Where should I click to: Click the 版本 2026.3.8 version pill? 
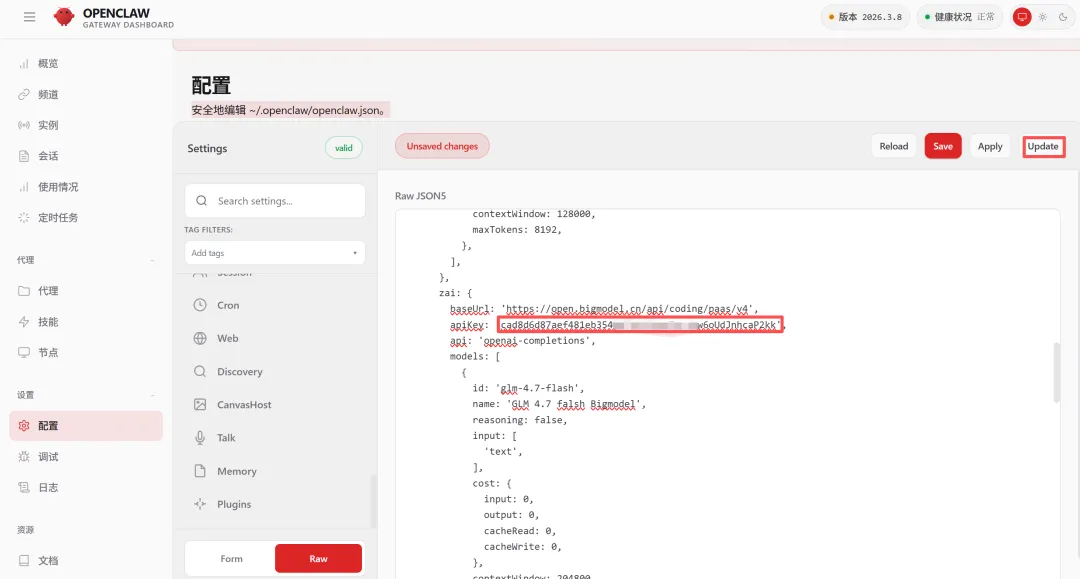point(865,17)
